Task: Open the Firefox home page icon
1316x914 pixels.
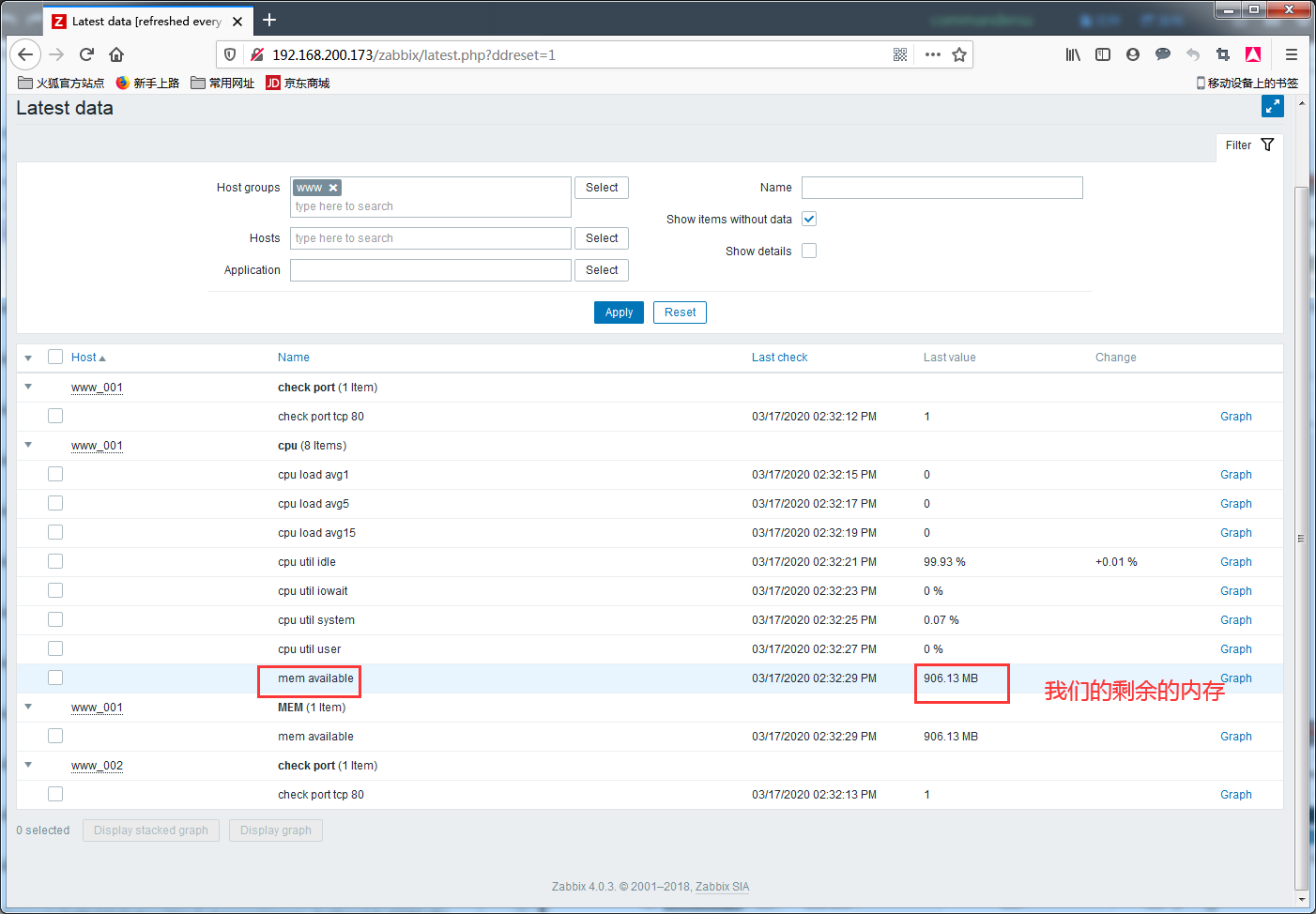Action: click(x=116, y=54)
